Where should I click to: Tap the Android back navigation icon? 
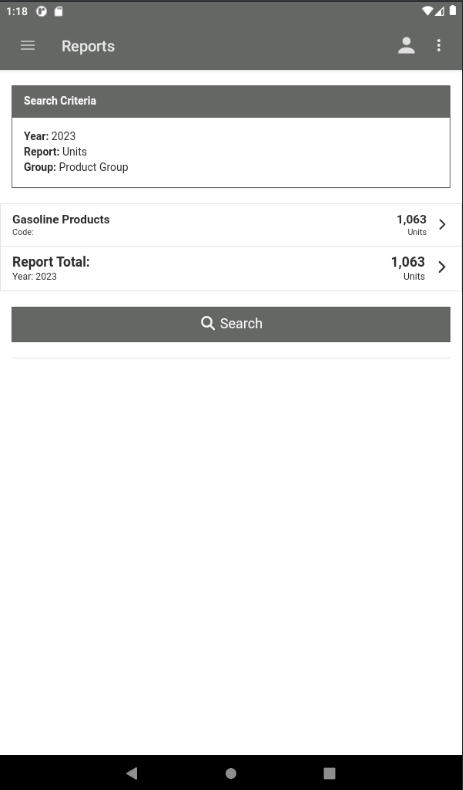pos(131,773)
